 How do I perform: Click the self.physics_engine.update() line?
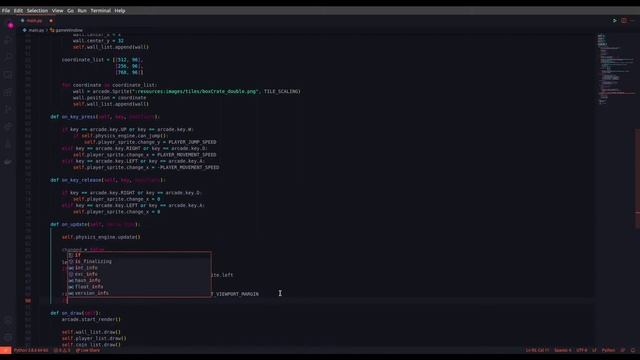101,237
